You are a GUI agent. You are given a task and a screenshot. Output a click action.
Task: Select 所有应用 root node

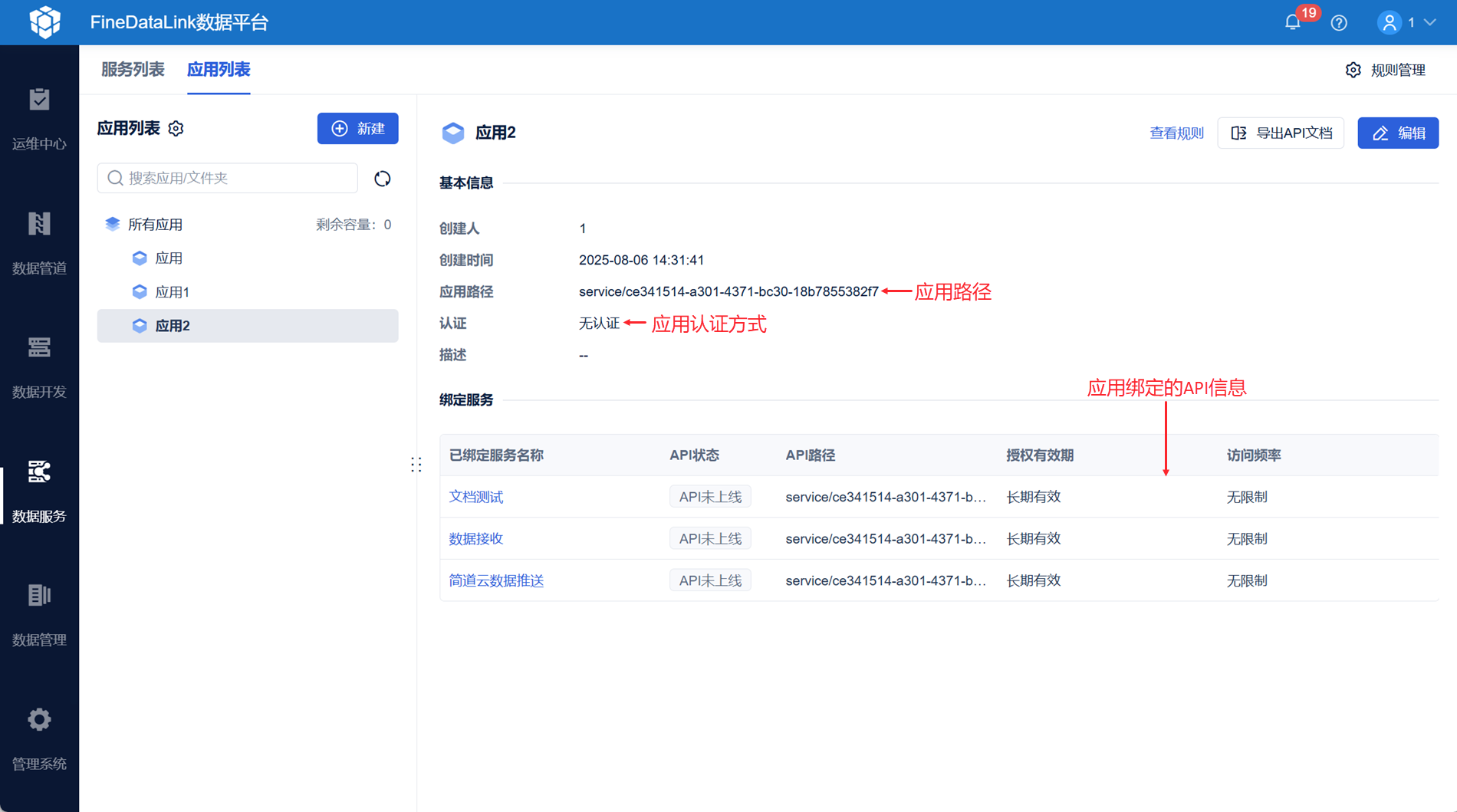pos(155,225)
